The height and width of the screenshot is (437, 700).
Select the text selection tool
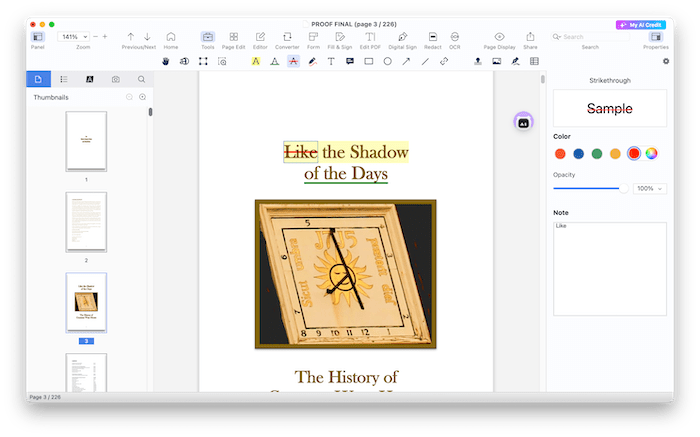[184, 62]
